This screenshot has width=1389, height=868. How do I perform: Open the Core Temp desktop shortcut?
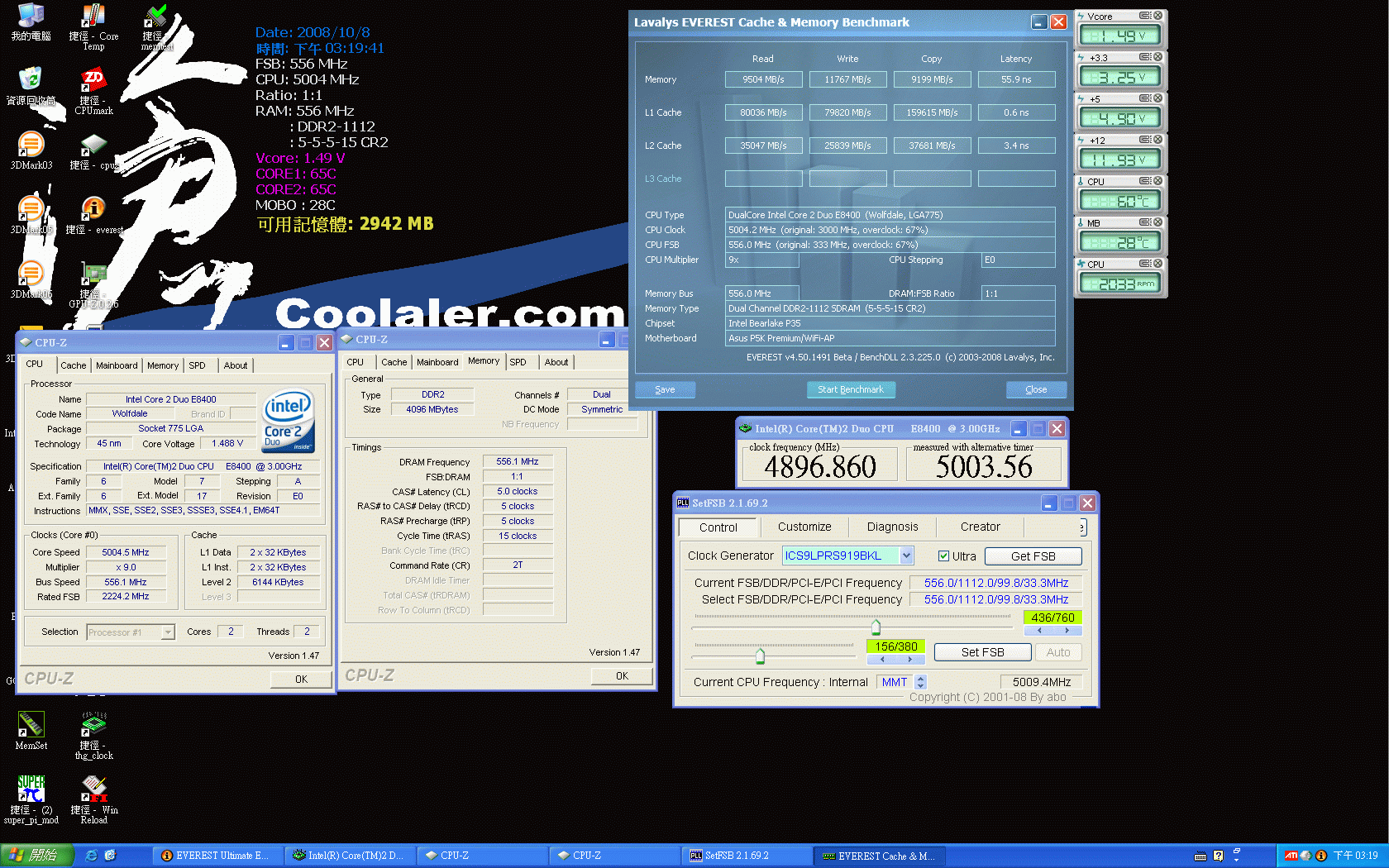93,27
